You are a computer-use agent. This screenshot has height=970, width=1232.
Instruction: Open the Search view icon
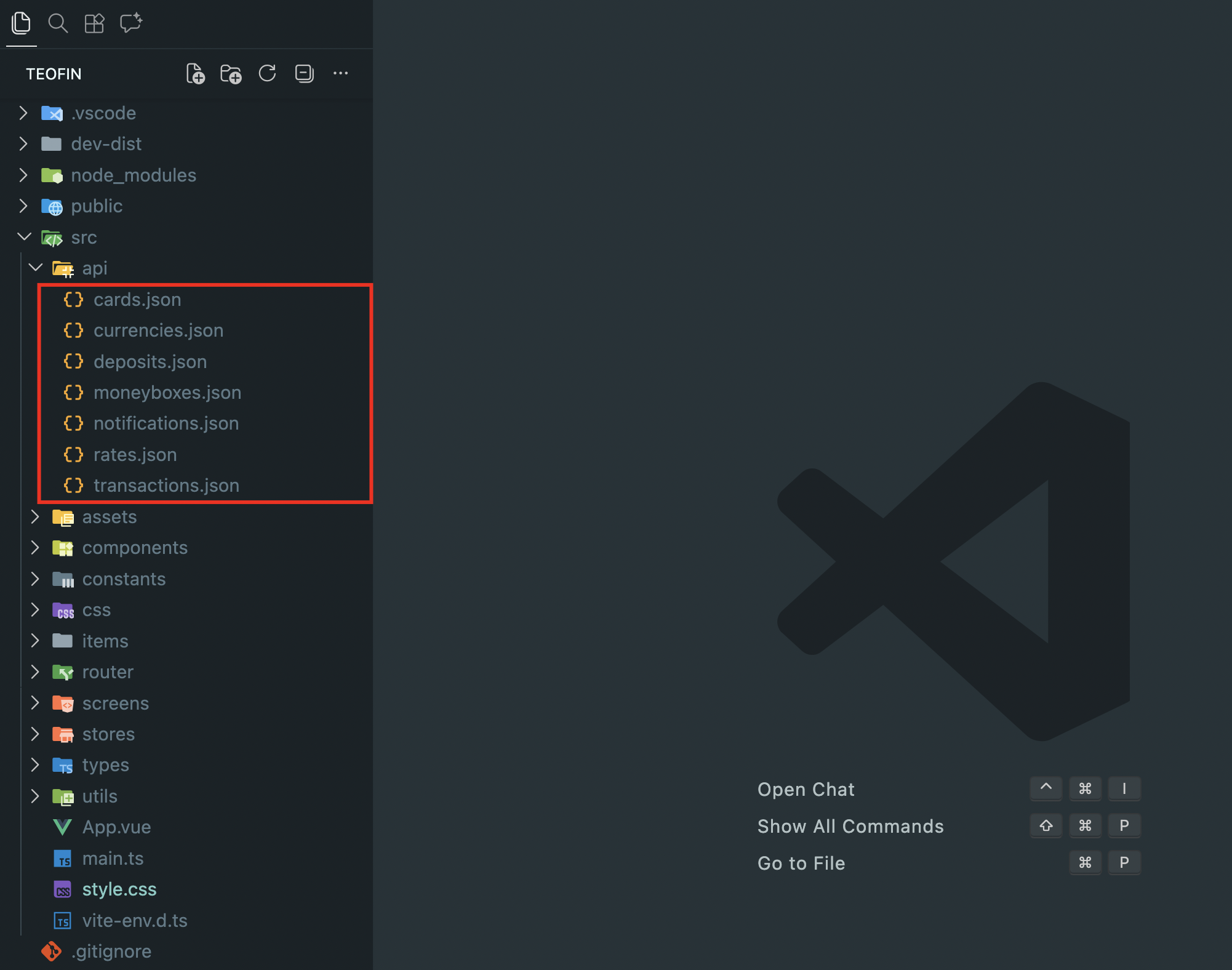click(x=58, y=23)
